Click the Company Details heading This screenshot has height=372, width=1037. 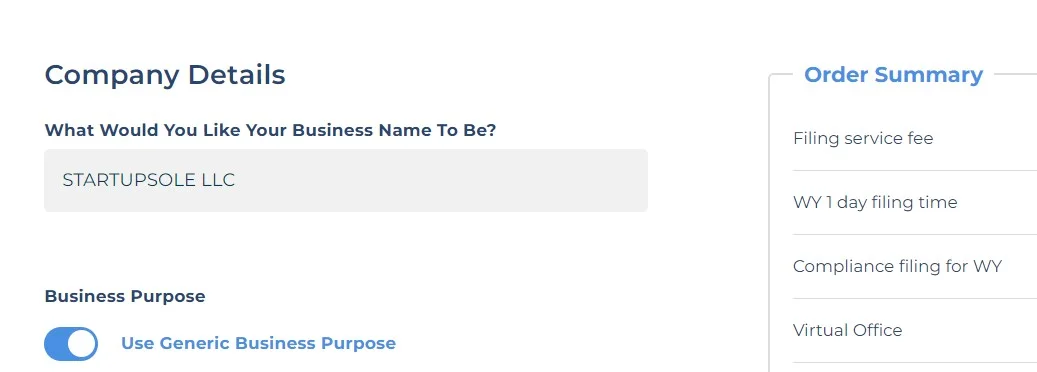165,75
